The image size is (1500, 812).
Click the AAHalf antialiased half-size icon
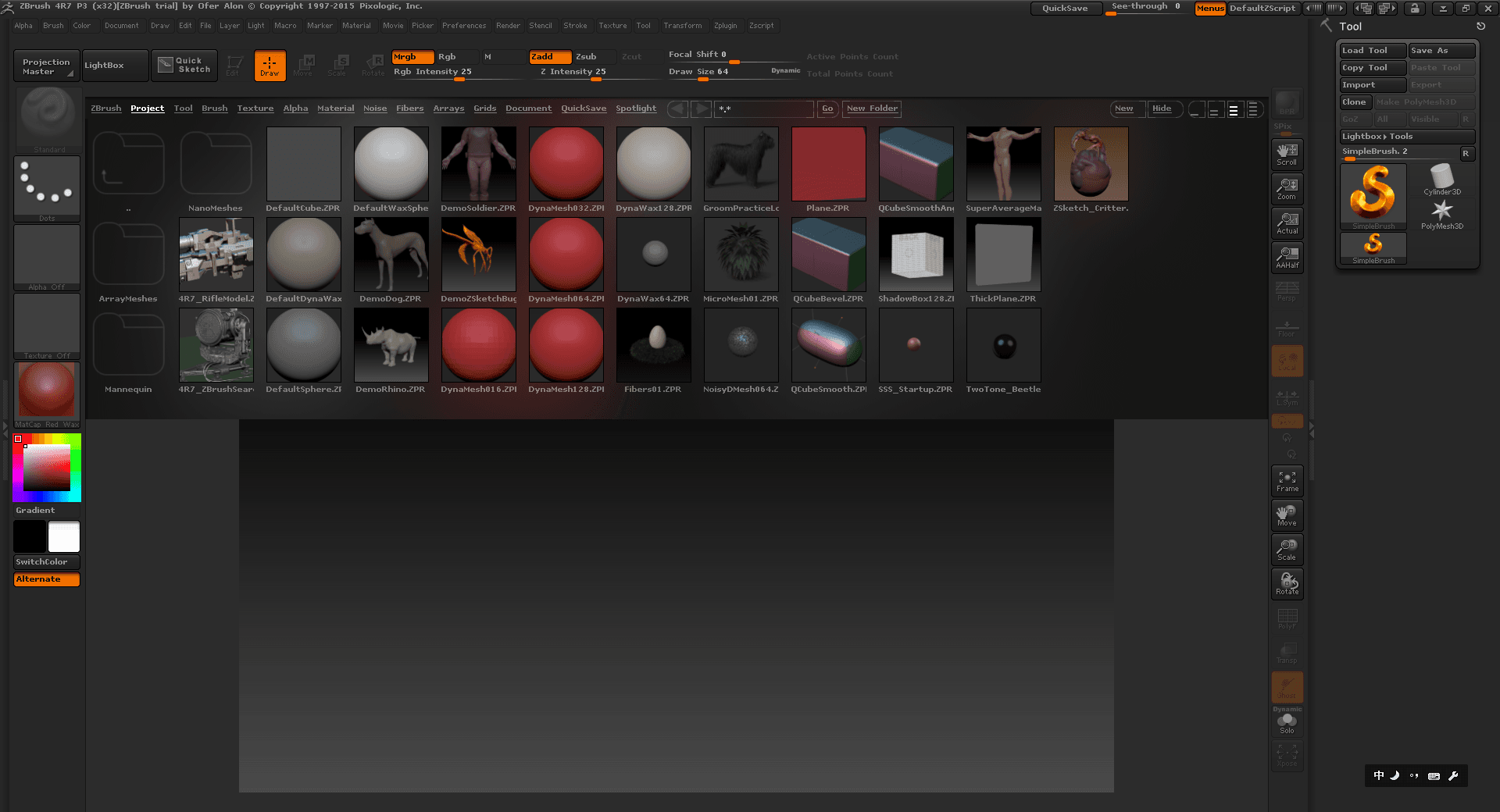(x=1287, y=257)
